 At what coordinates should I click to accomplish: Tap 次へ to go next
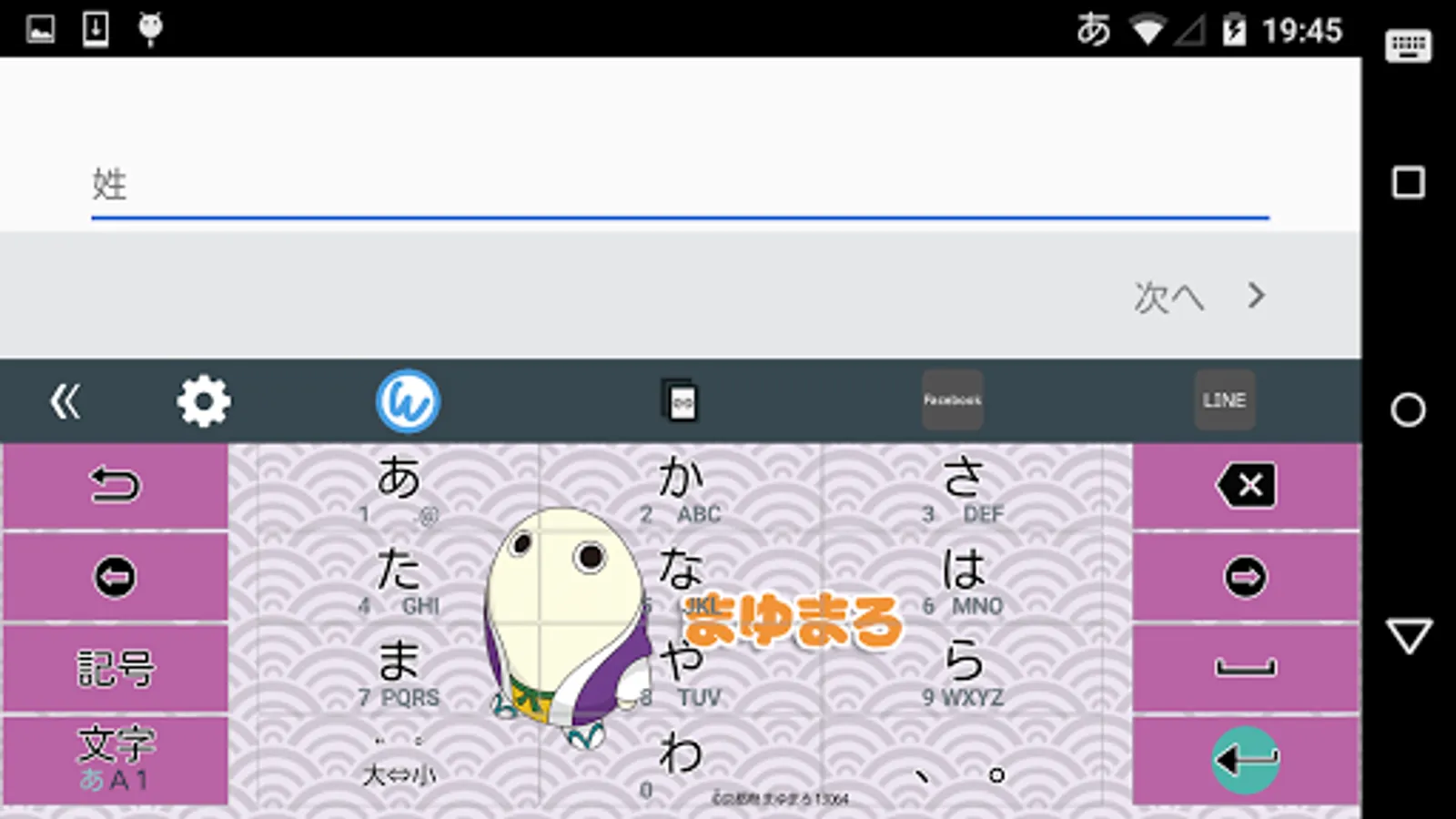click(1198, 297)
